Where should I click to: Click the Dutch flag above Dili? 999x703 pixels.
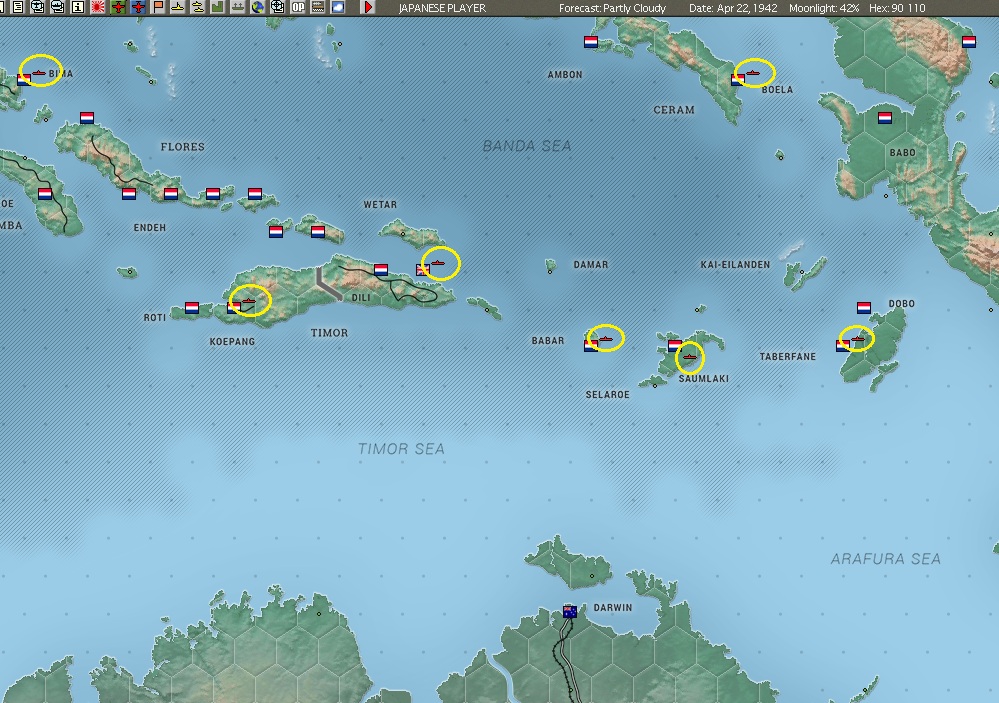381,270
